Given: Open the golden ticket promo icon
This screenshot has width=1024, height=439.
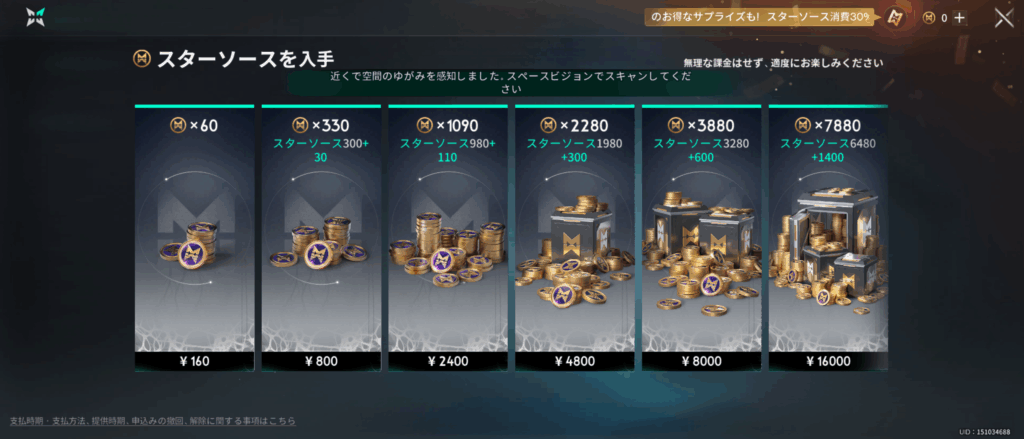Looking at the screenshot, I should (x=895, y=18).
